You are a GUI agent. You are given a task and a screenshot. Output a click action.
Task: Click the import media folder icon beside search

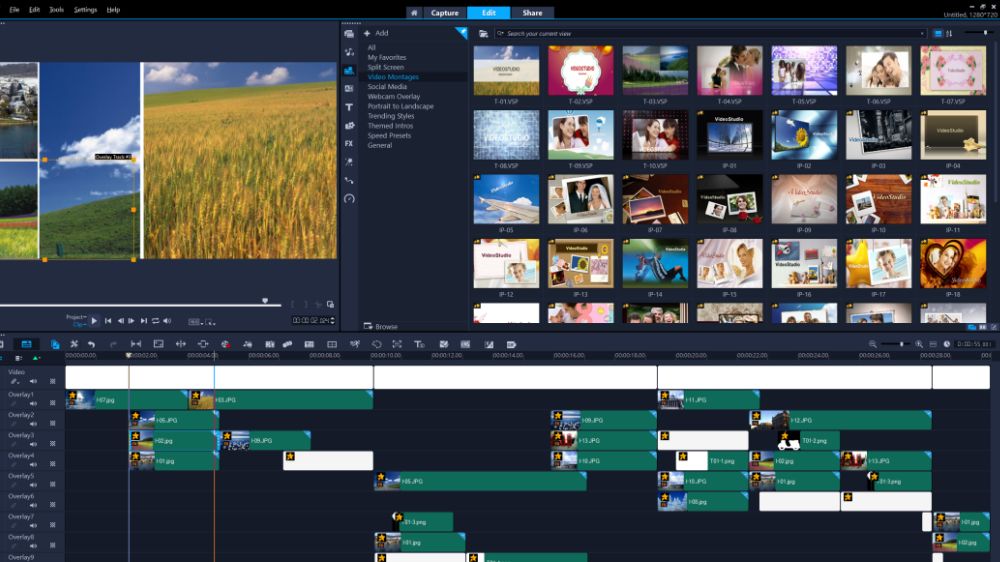click(x=483, y=34)
